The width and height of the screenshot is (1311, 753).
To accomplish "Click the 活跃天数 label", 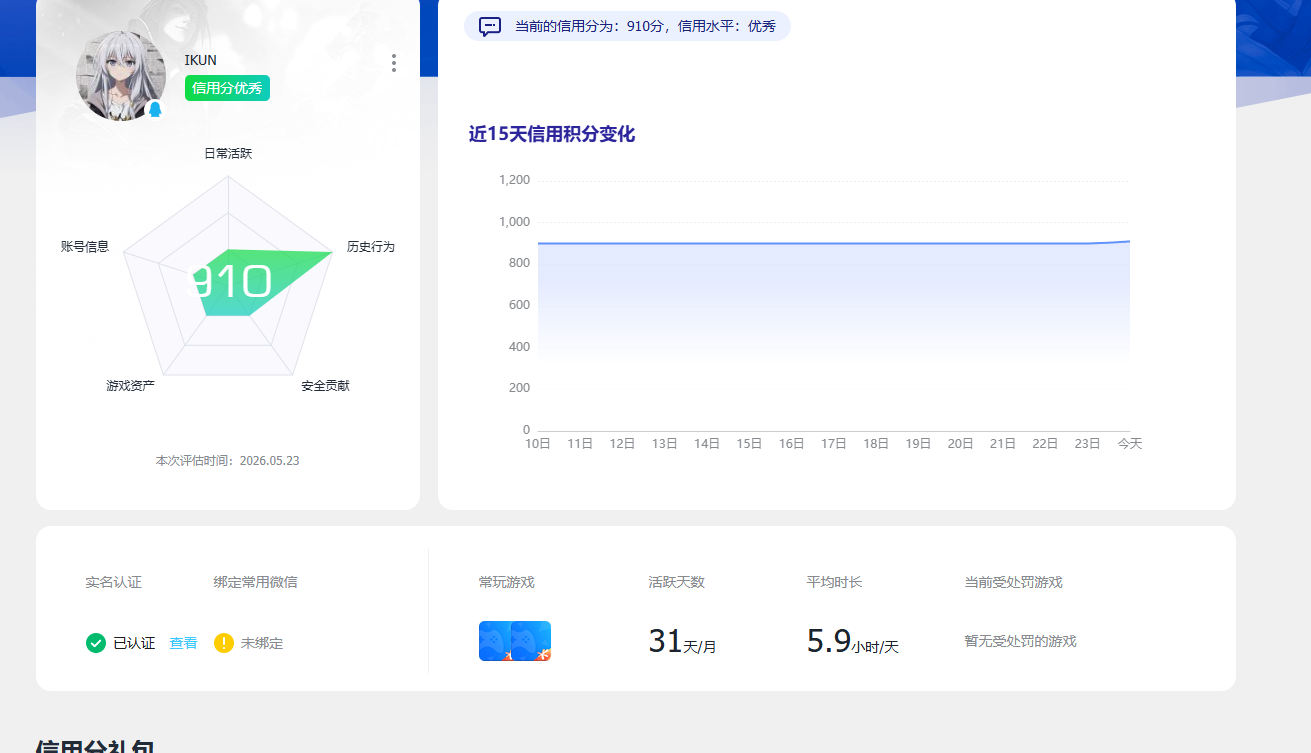I will [676, 582].
